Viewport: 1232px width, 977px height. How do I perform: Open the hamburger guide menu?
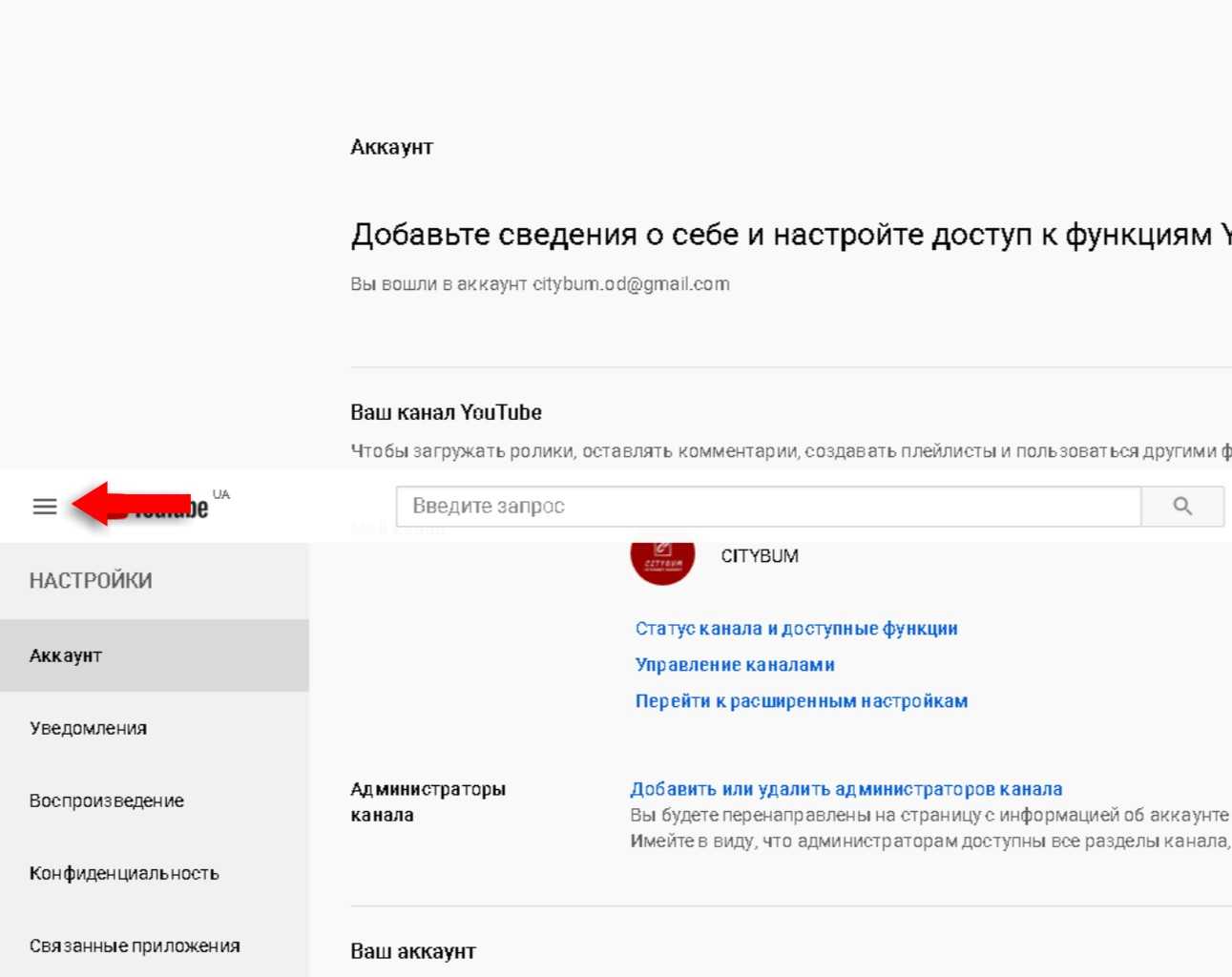[x=45, y=507]
